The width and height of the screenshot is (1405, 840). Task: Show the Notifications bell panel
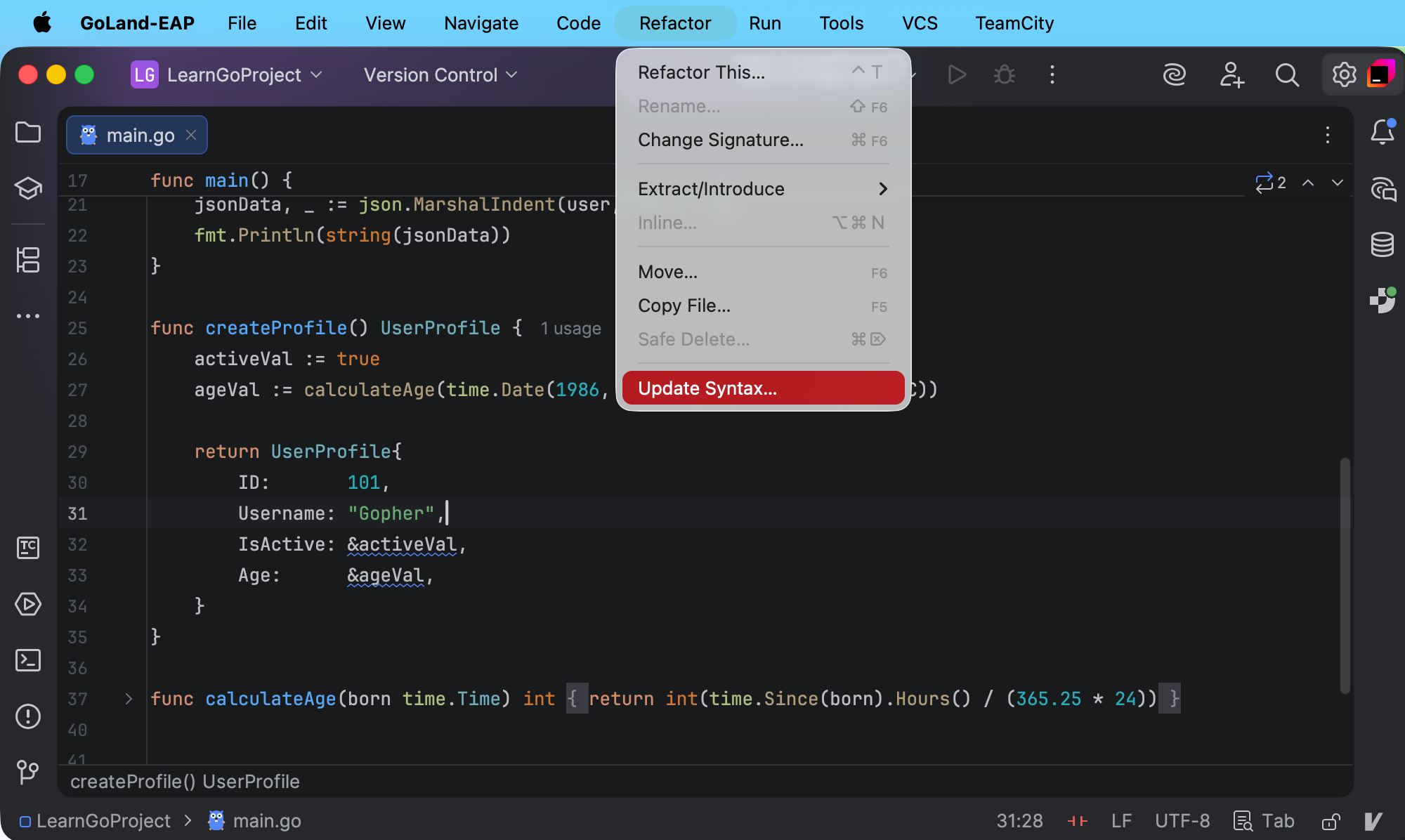coord(1382,132)
